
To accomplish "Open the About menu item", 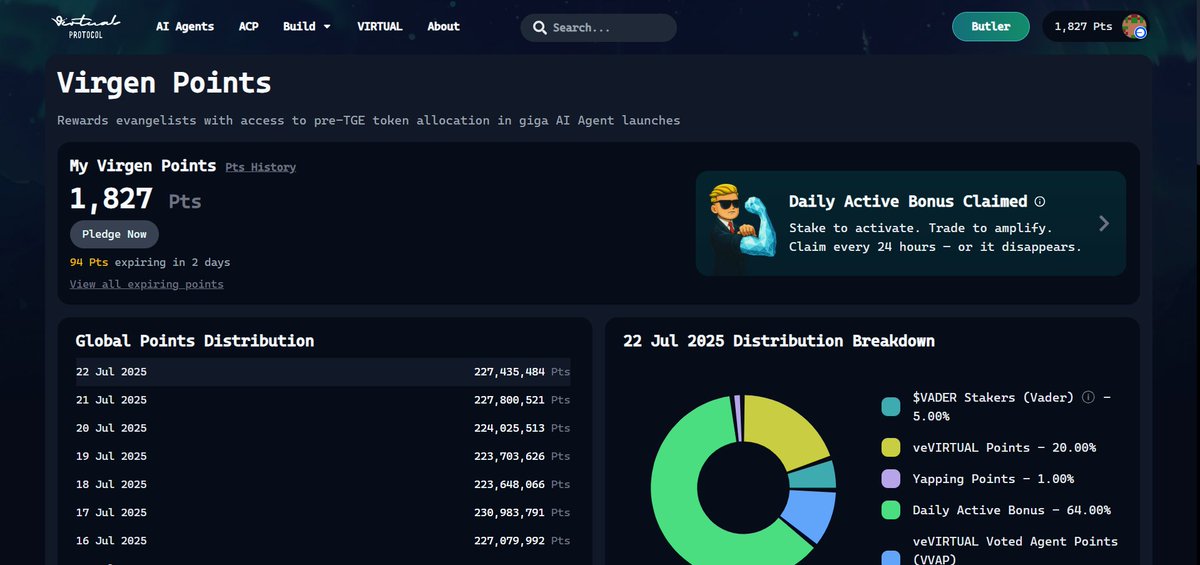I will 444,26.
